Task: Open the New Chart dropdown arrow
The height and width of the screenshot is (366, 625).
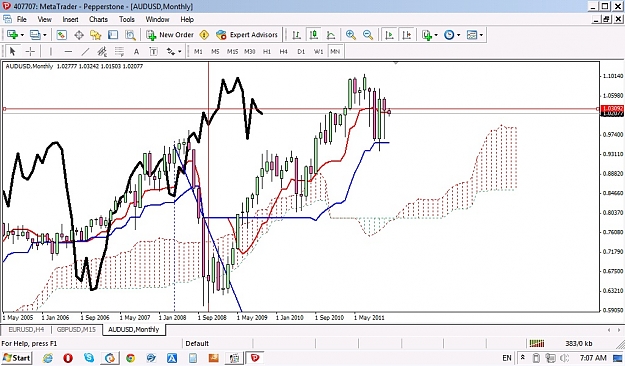Action: [x=22, y=35]
